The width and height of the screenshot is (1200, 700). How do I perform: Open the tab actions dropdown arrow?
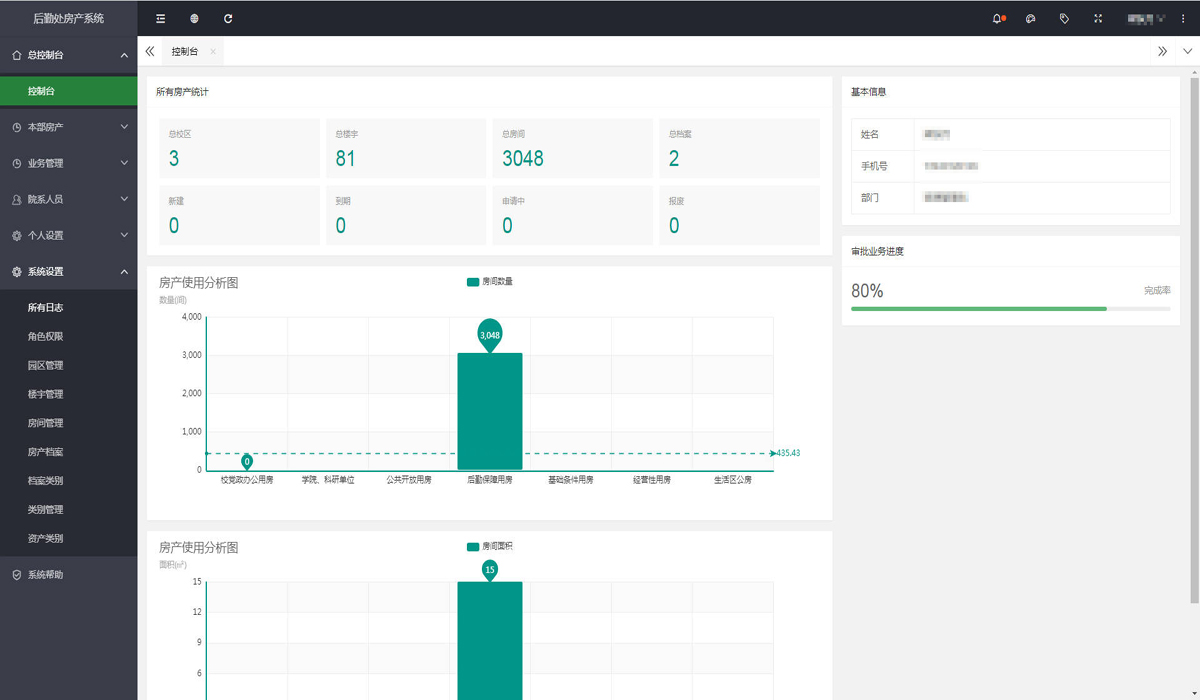coord(1187,51)
